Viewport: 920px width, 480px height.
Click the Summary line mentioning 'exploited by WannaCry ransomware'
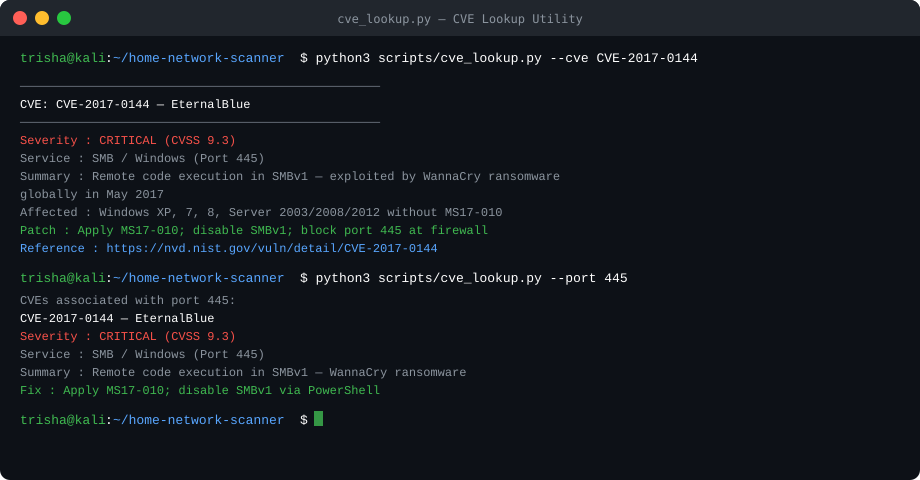[x=290, y=177]
